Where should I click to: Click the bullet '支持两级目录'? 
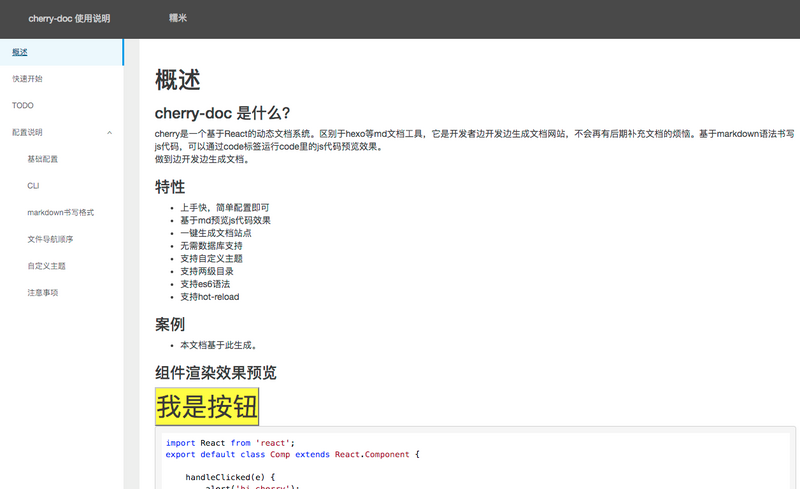pos(207,272)
